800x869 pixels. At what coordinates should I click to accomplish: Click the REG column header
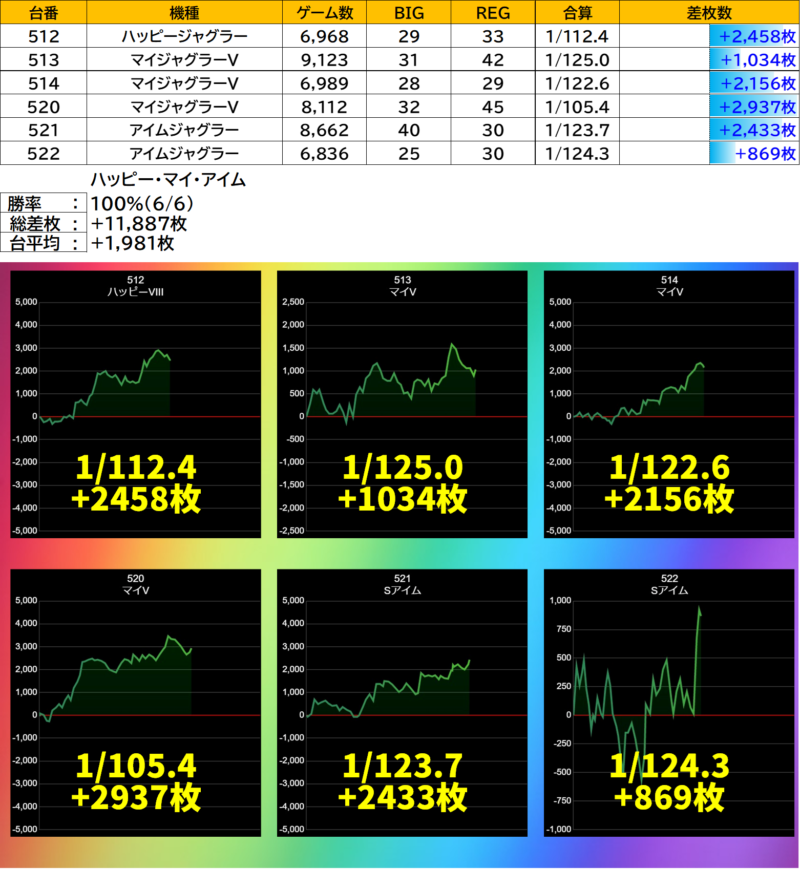493,12
